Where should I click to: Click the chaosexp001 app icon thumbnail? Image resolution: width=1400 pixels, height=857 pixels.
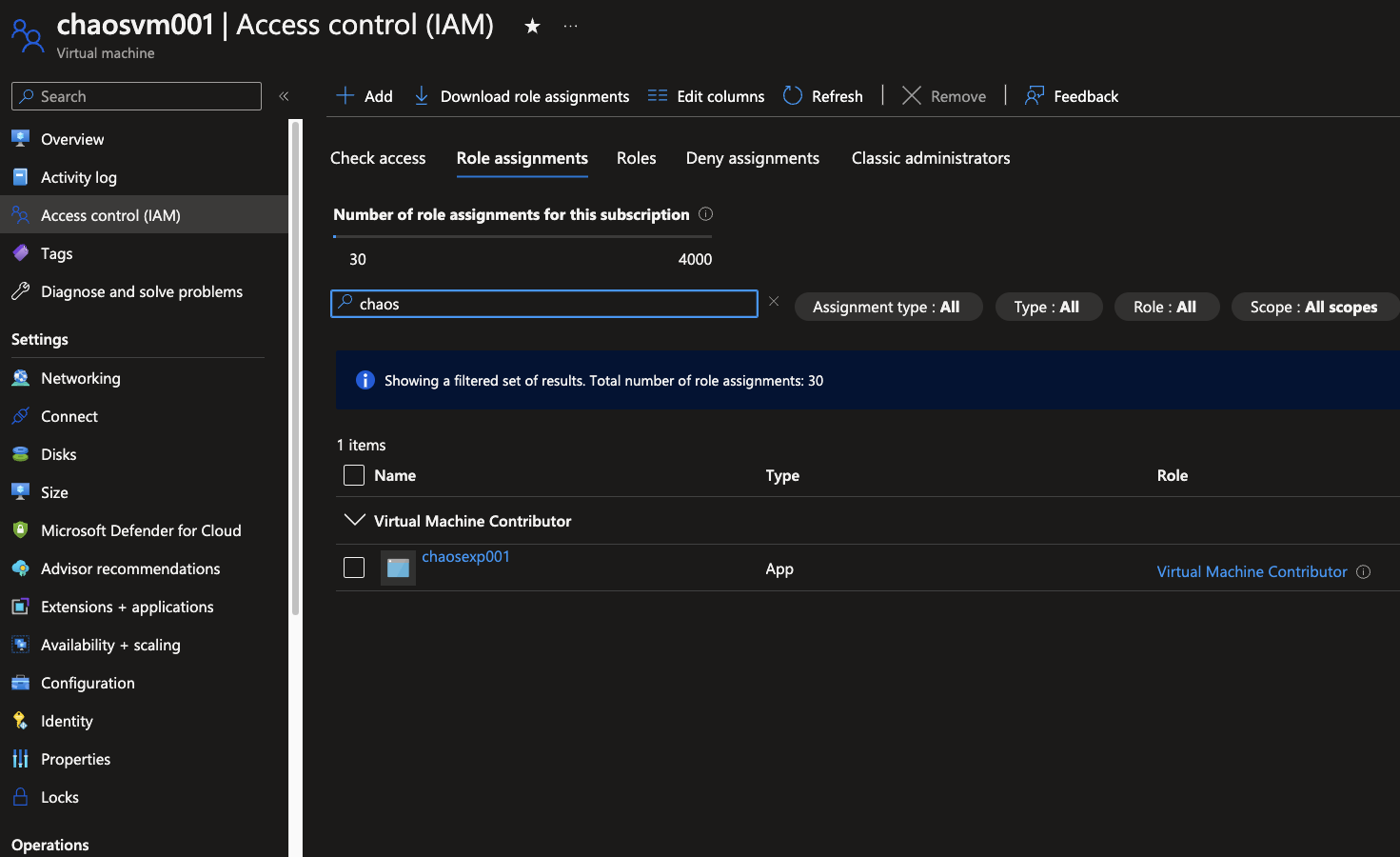[x=398, y=568]
